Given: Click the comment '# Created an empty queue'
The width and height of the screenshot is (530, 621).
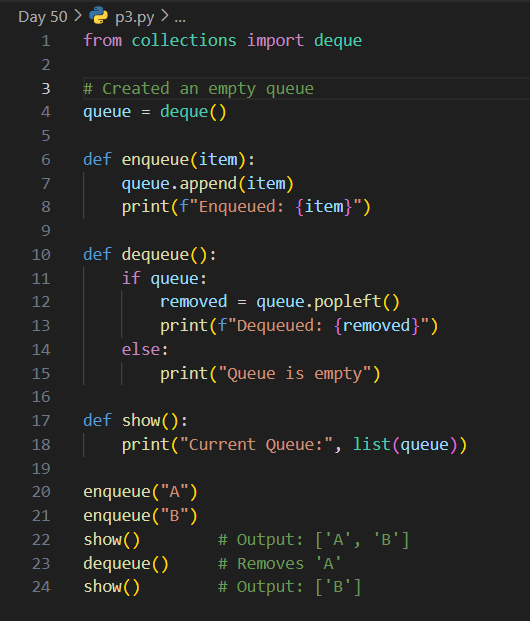Looking at the screenshot, I should 198,89.
